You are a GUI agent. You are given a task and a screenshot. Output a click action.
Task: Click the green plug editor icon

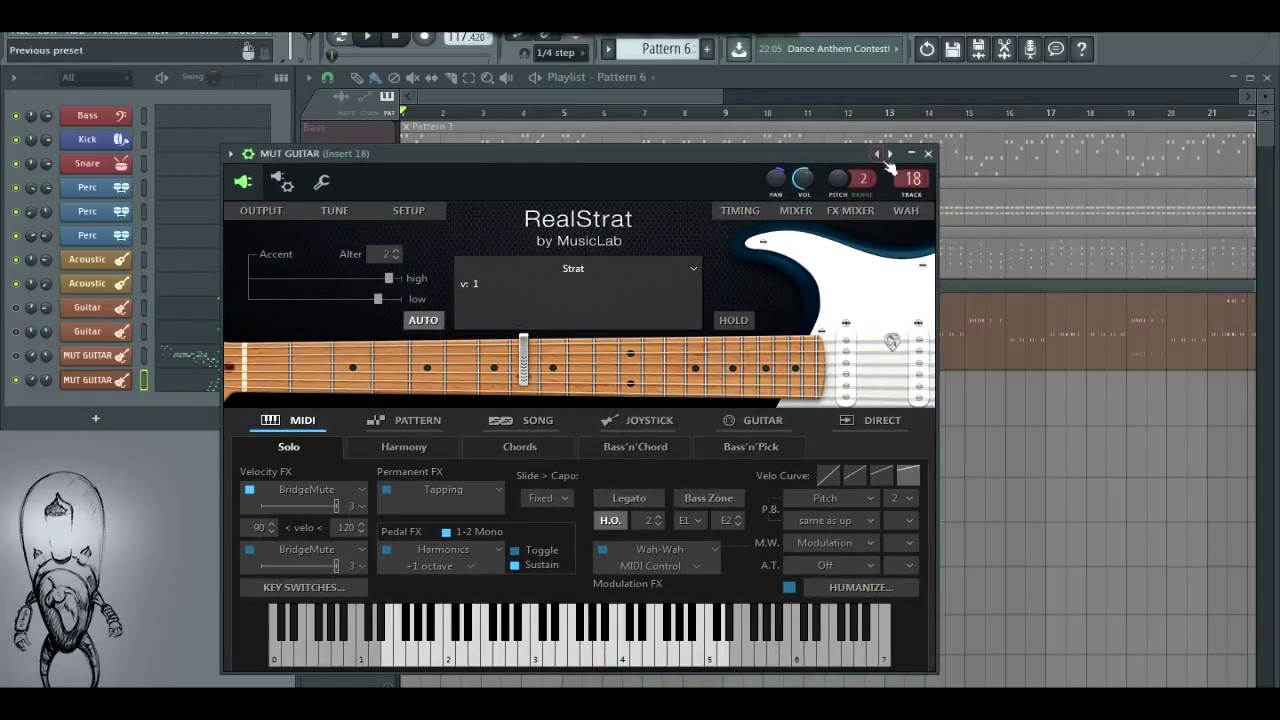(x=242, y=182)
